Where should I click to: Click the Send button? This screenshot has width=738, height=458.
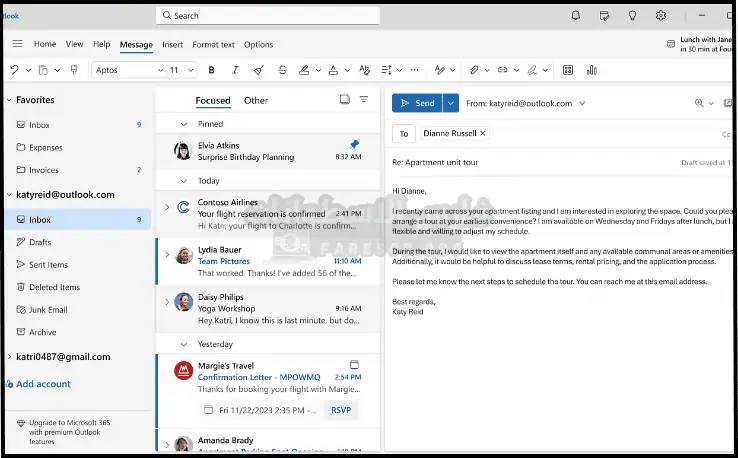click(x=416, y=103)
